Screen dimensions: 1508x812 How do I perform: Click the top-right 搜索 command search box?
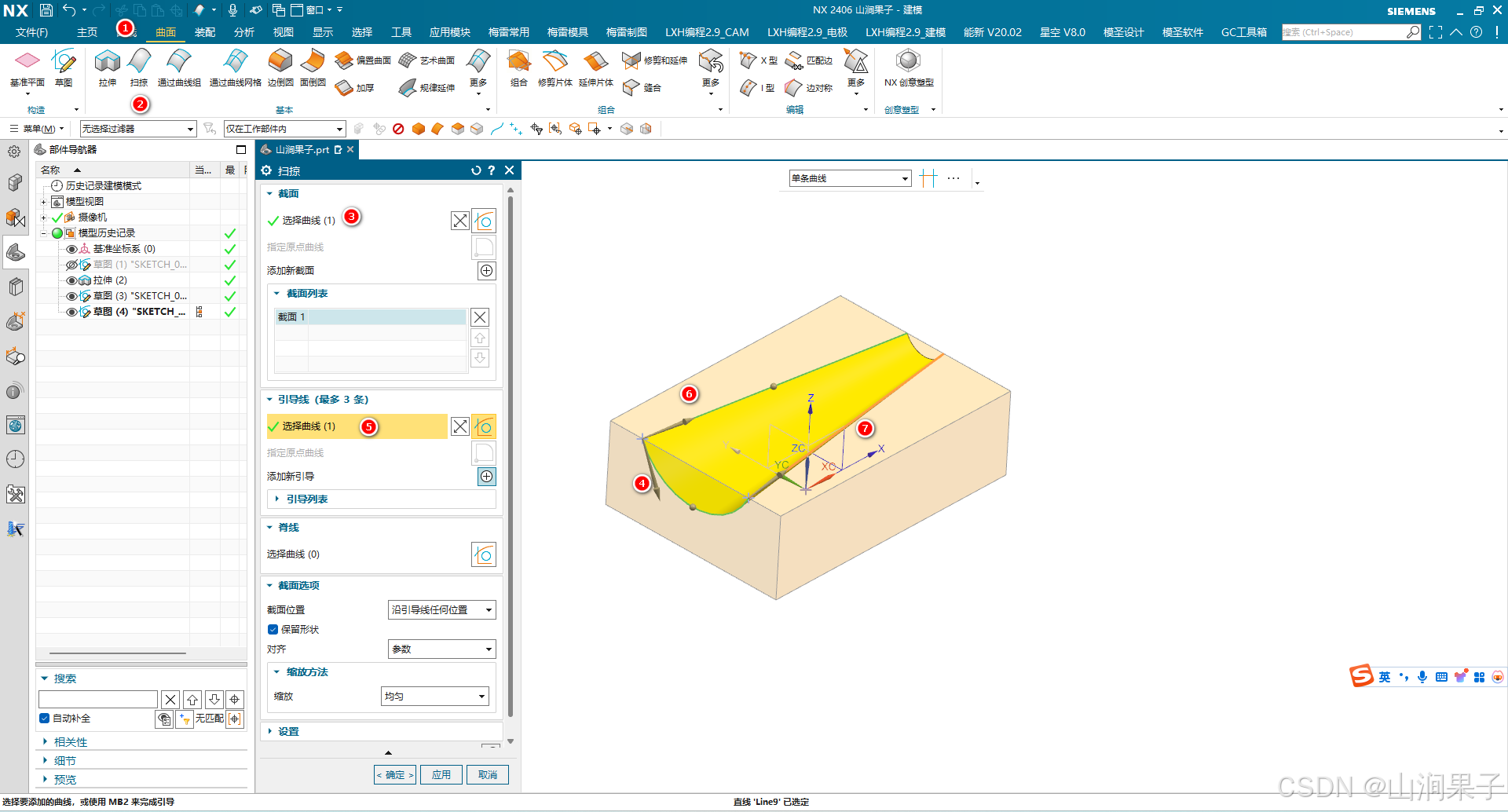[1351, 32]
